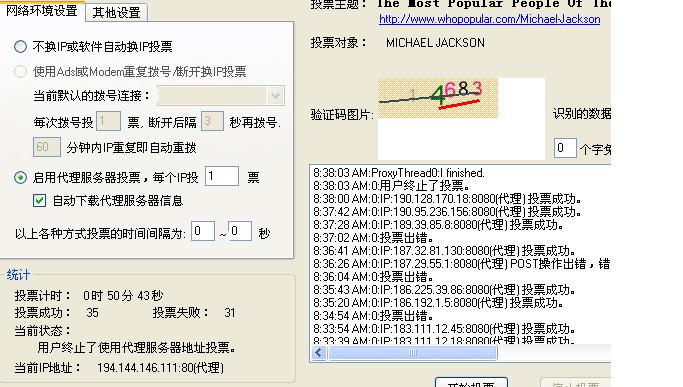Click the current IP 194.144.146.111:80

[160, 368]
